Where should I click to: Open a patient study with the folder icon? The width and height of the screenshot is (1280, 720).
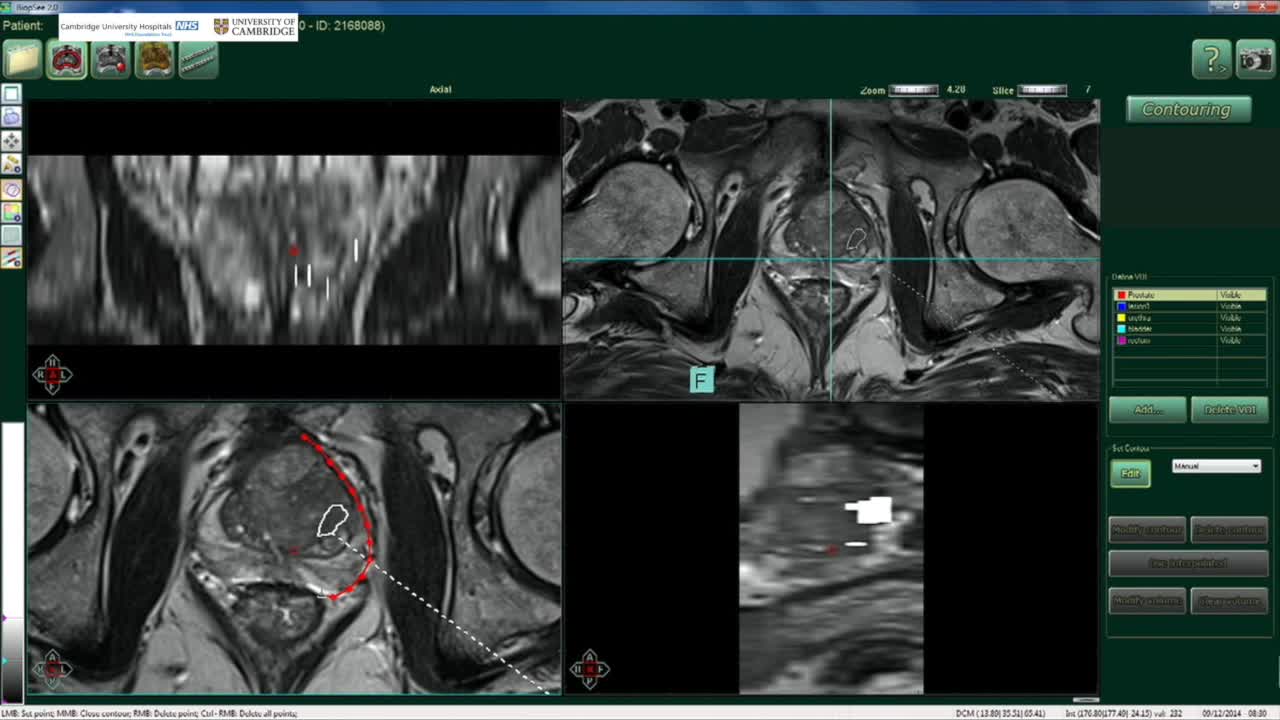click(22, 60)
